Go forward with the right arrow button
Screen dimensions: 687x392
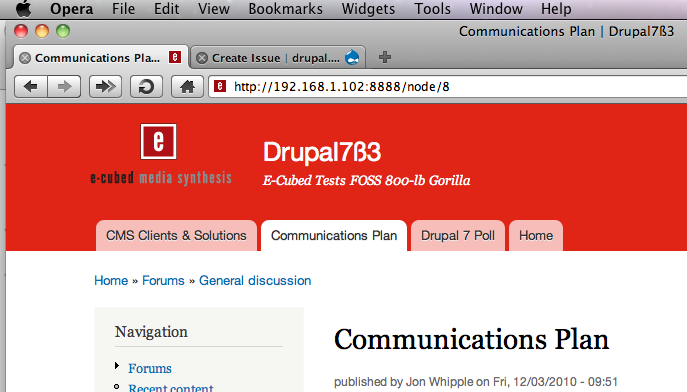64,86
